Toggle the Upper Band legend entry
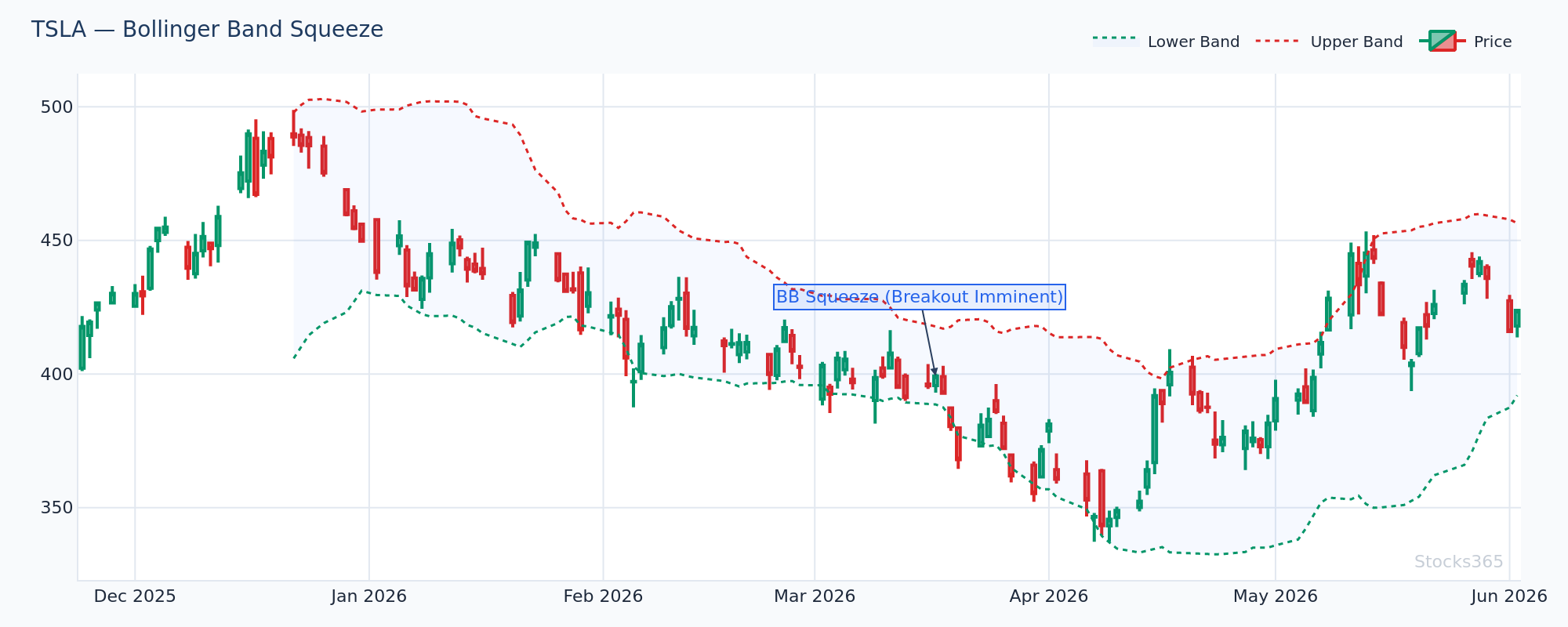The width and height of the screenshot is (1568, 627). tap(1330, 42)
